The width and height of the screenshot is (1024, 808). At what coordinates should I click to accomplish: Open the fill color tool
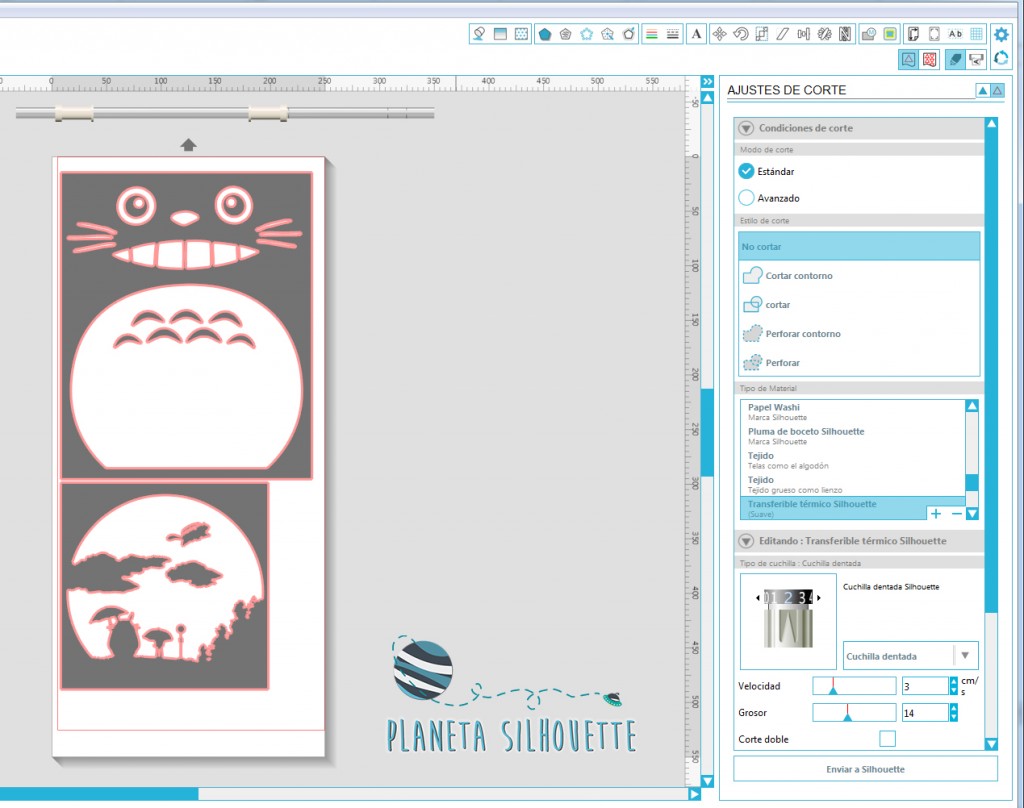pos(479,34)
